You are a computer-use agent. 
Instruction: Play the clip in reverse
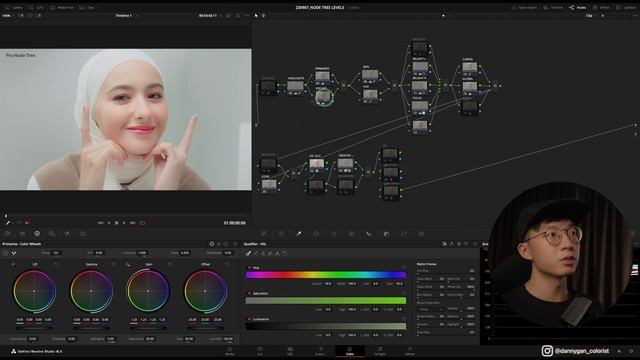pos(109,223)
